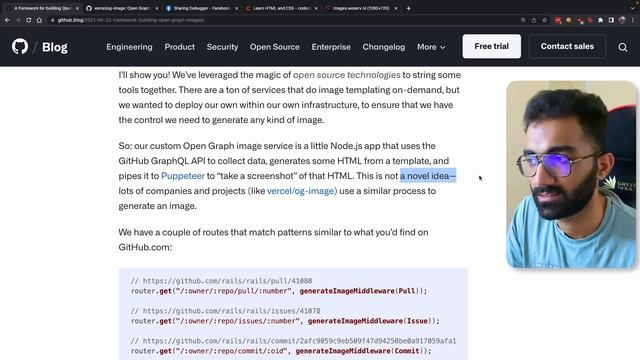Screen dimensions: 640x360
Task: Open the browser profile avatar
Action: 622,20
